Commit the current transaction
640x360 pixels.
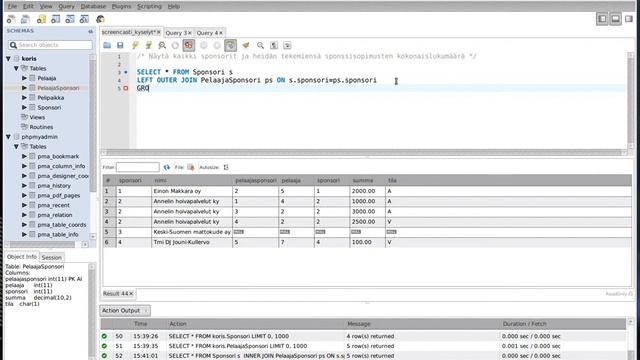204,45
